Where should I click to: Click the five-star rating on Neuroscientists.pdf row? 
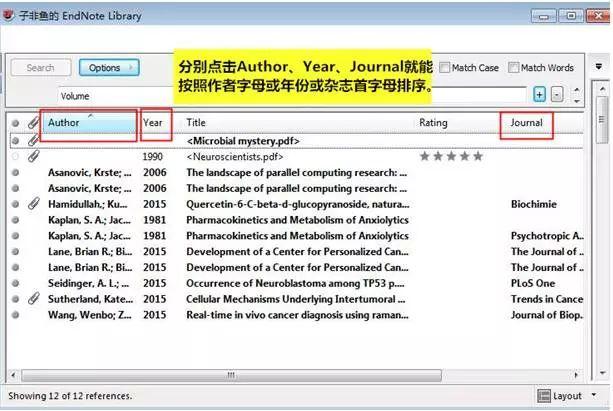pyautogui.click(x=451, y=156)
